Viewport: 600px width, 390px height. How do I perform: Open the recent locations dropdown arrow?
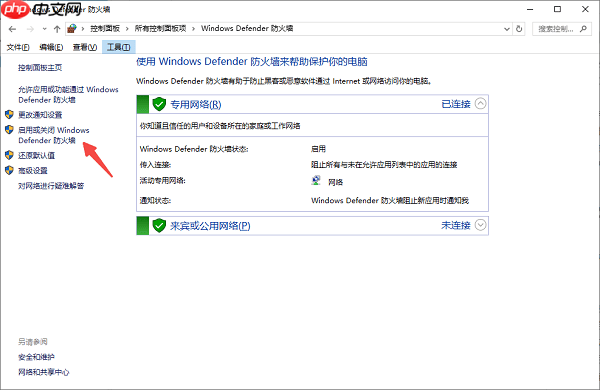coord(44,29)
